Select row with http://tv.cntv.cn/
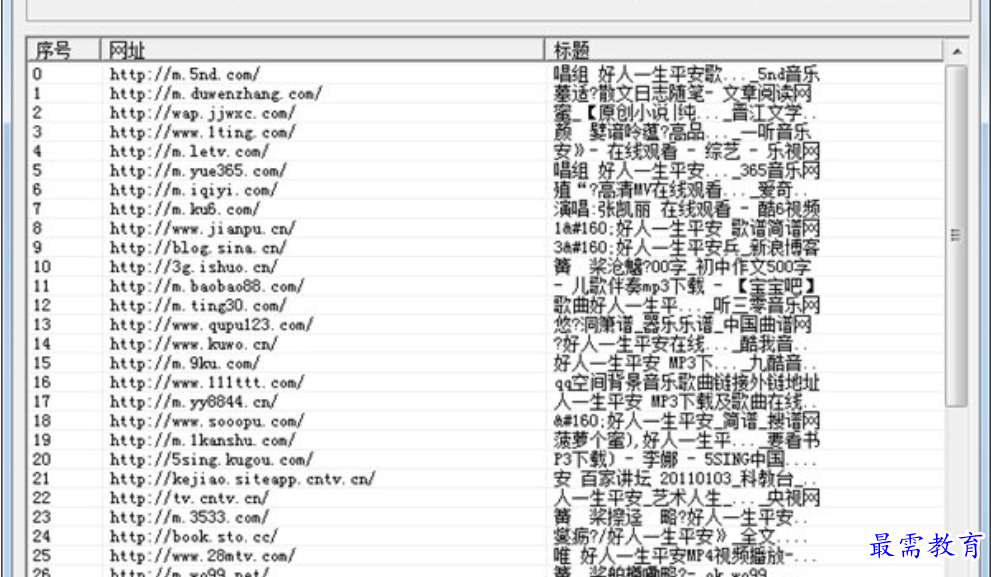The width and height of the screenshot is (991, 577). tap(485, 498)
